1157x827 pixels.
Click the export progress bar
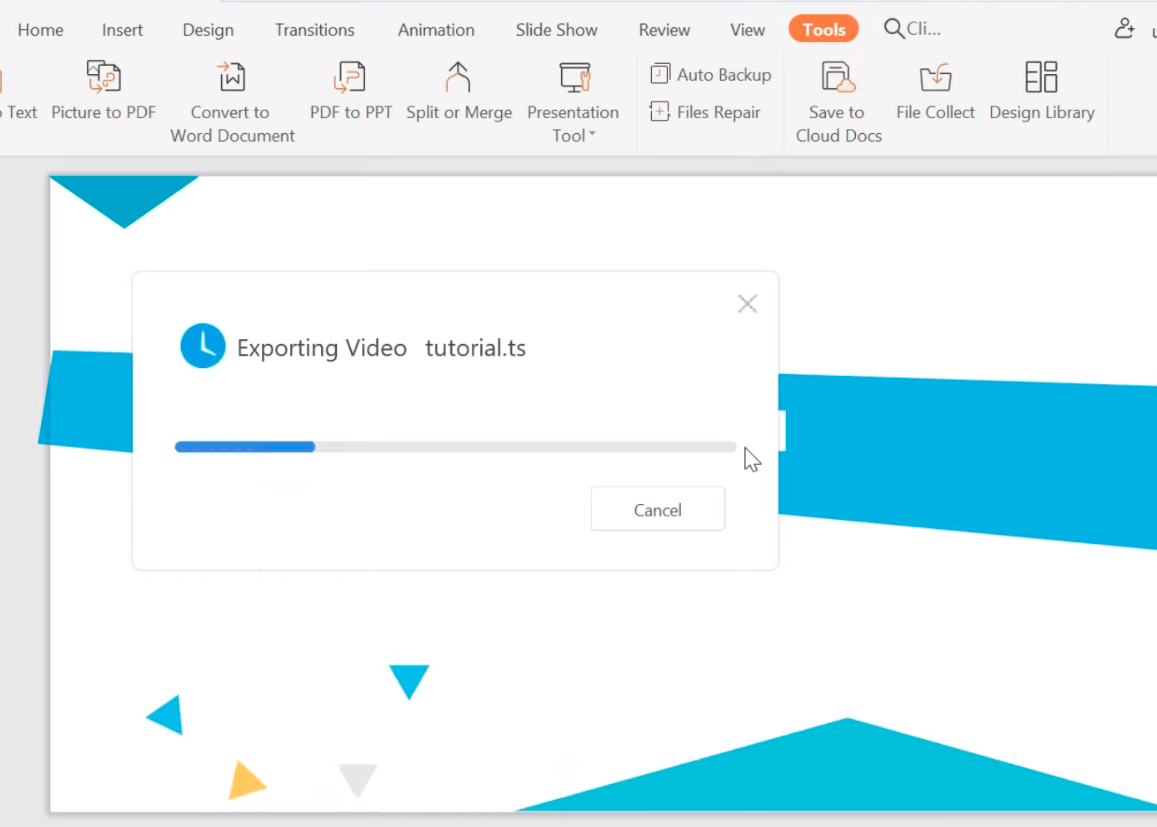click(455, 446)
